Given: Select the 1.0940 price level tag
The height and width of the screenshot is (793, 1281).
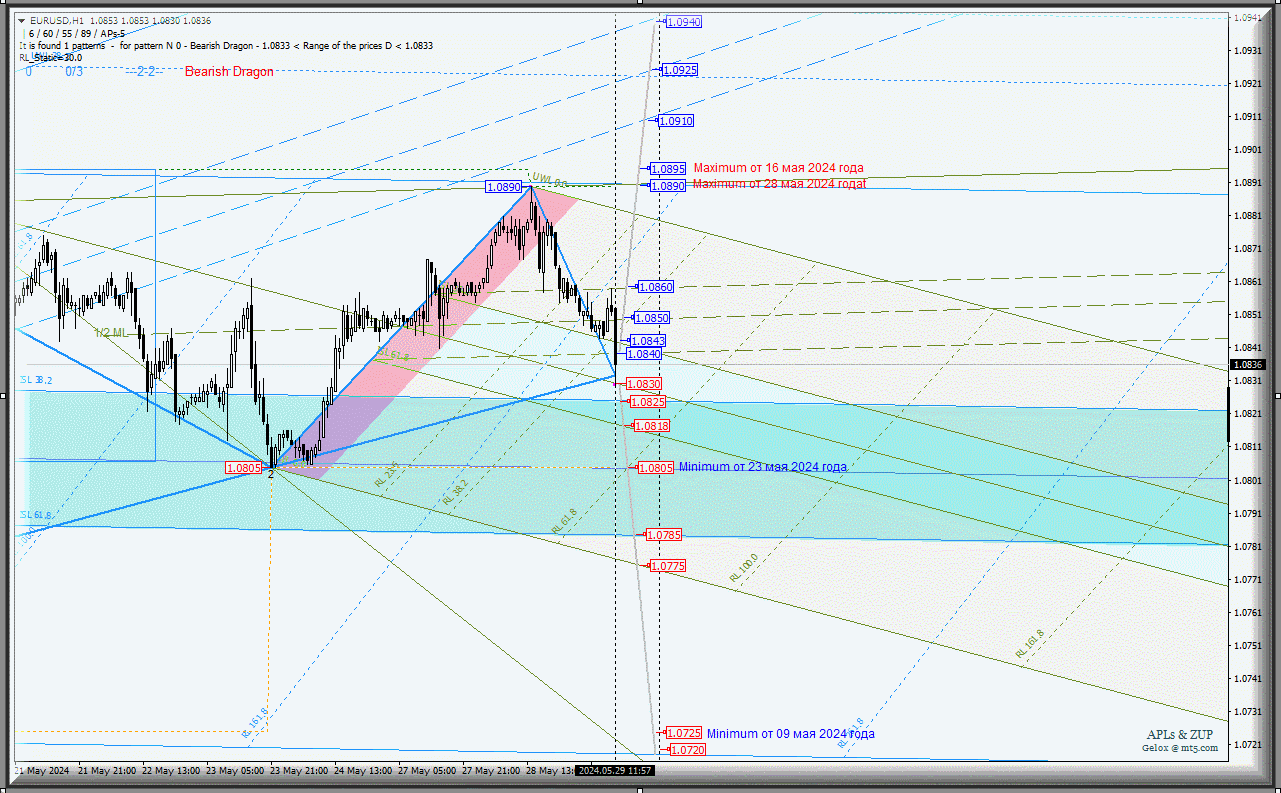Looking at the screenshot, I should (x=684, y=22).
